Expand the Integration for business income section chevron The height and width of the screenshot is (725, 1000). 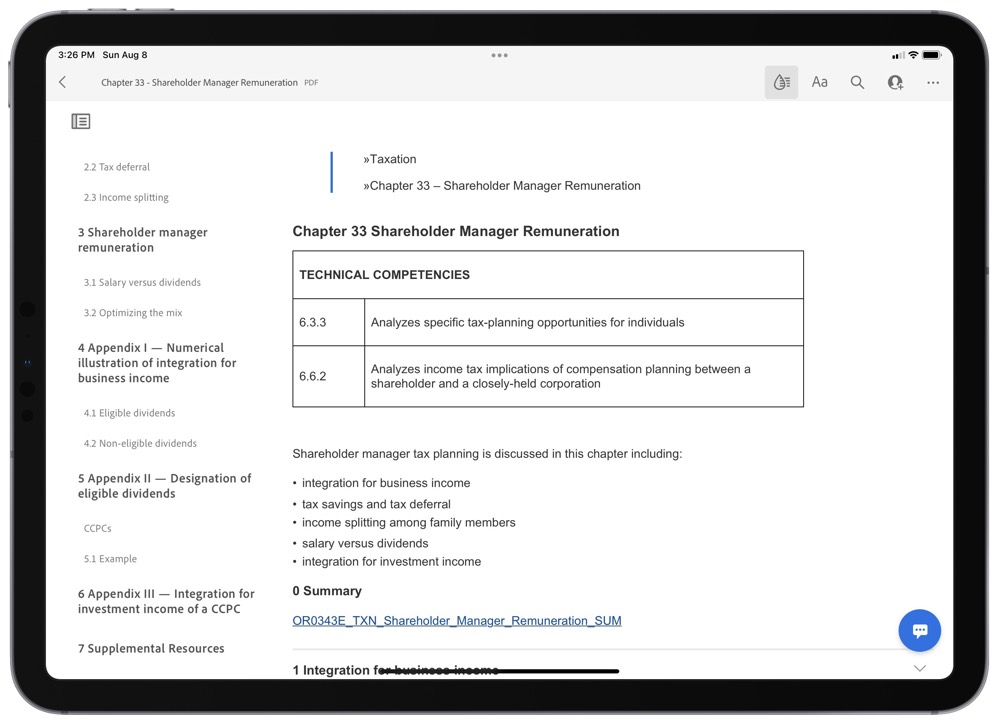[x=919, y=668]
